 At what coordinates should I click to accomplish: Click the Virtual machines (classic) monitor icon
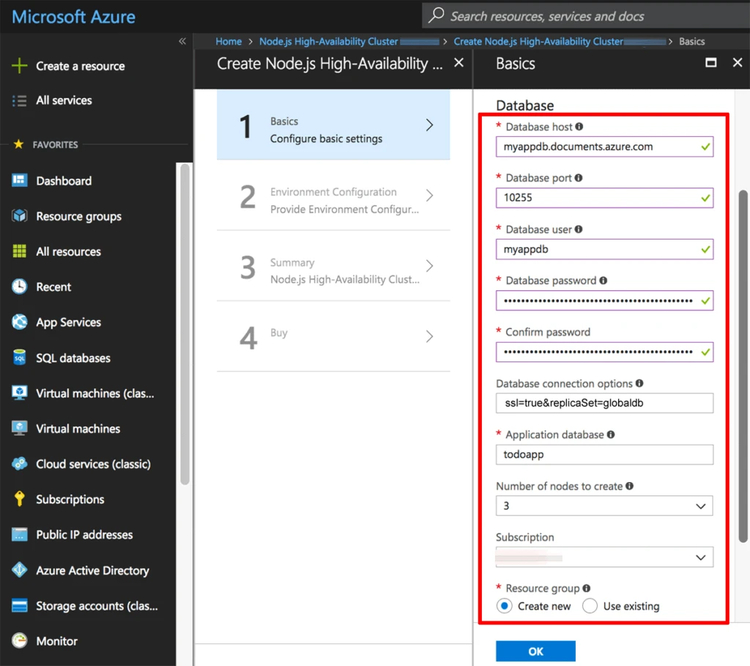[19, 393]
